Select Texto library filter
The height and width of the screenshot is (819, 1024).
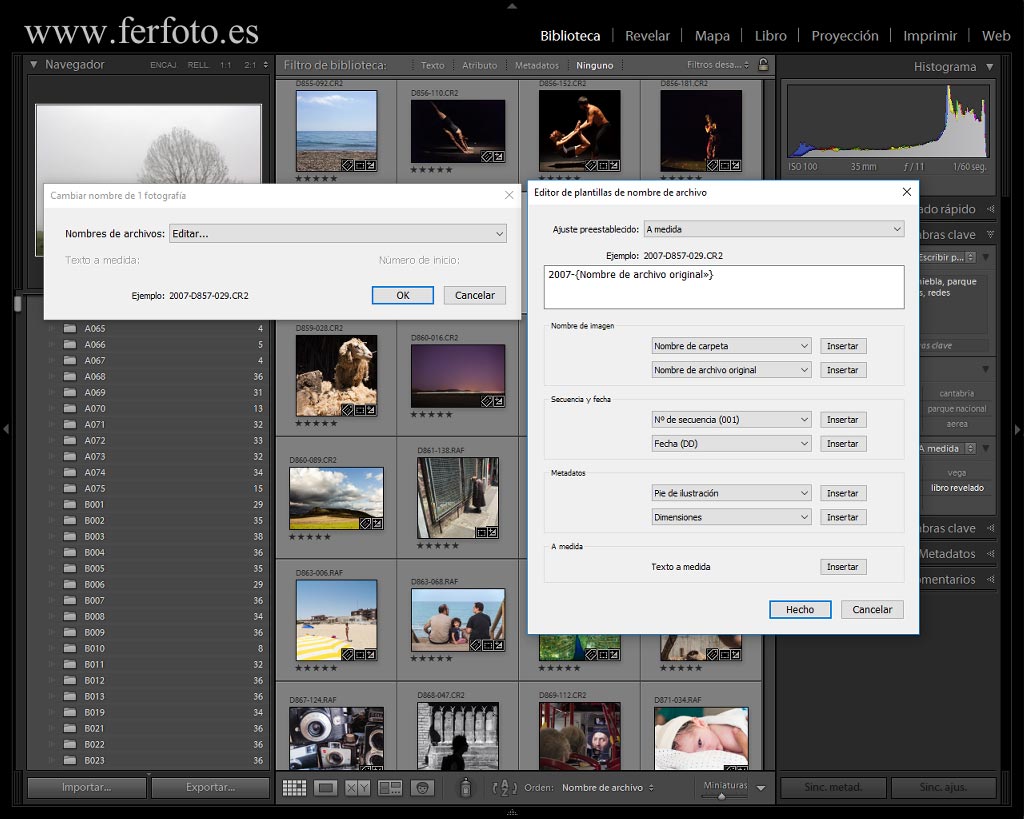pos(432,65)
